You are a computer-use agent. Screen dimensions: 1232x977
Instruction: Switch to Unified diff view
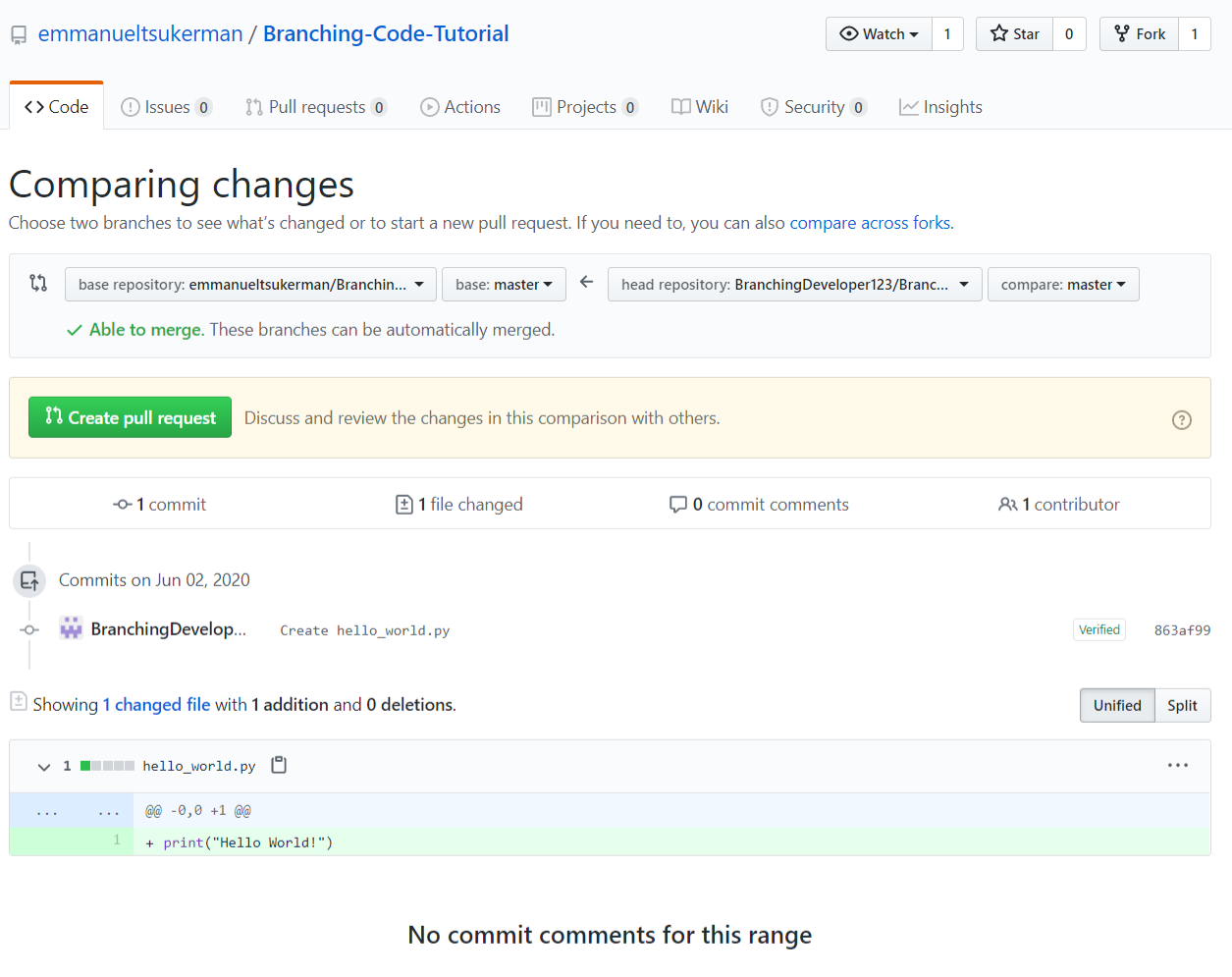click(x=1117, y=705)
